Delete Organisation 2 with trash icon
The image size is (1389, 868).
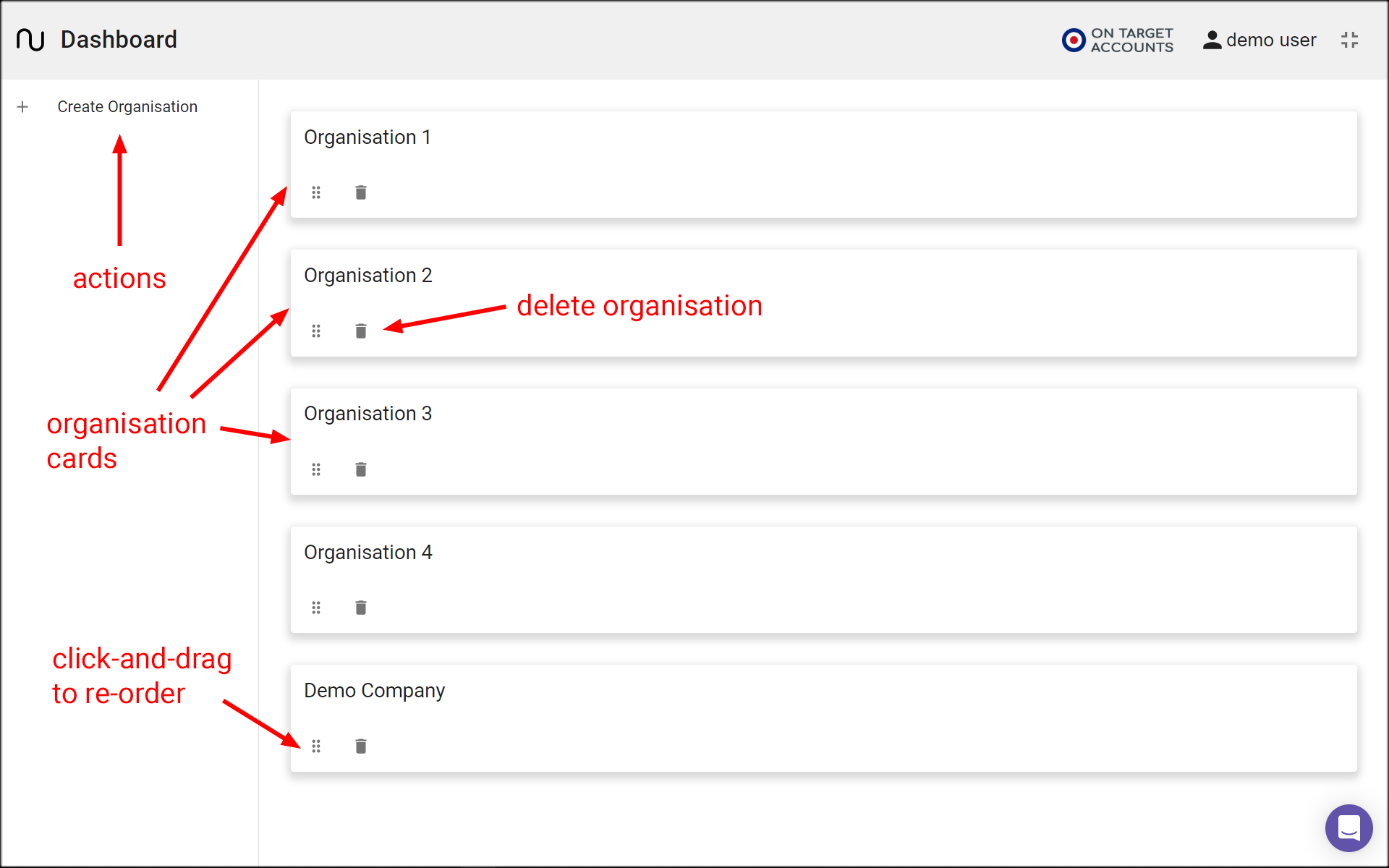coord(361,331)
